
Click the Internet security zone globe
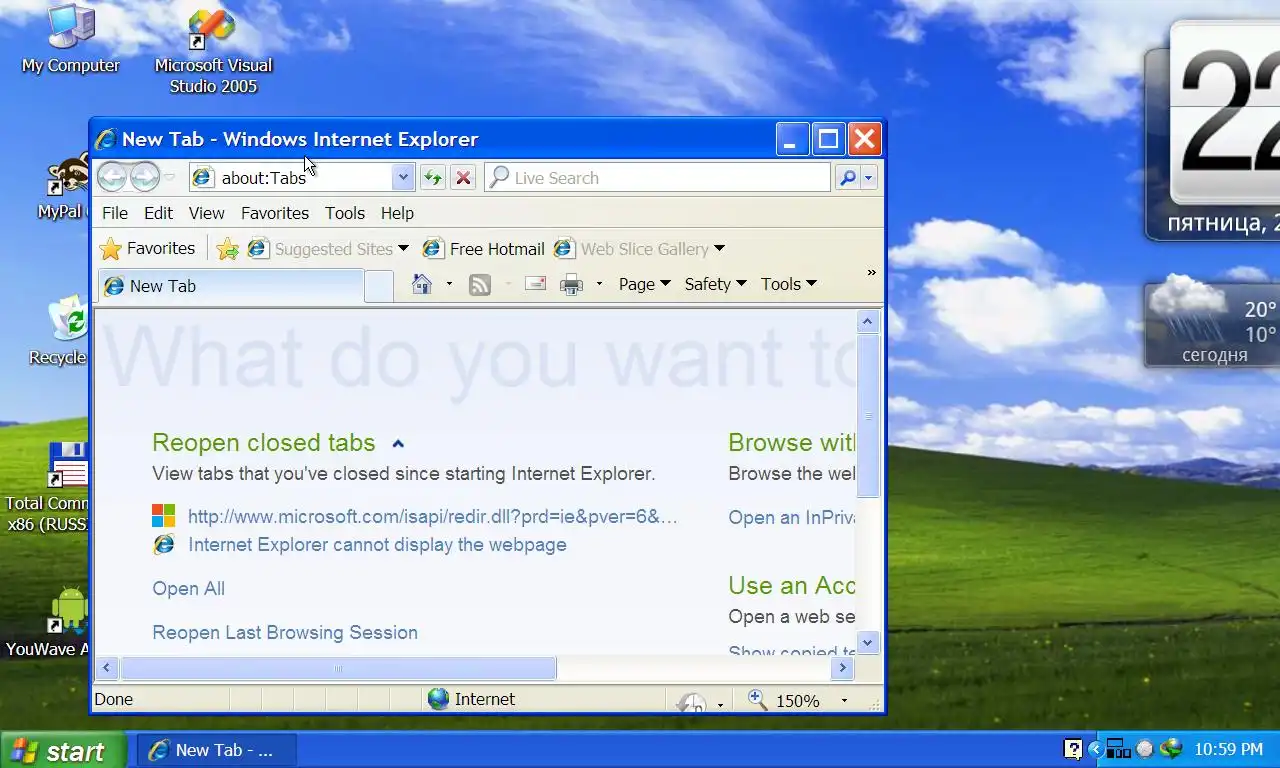coord(438,699)
